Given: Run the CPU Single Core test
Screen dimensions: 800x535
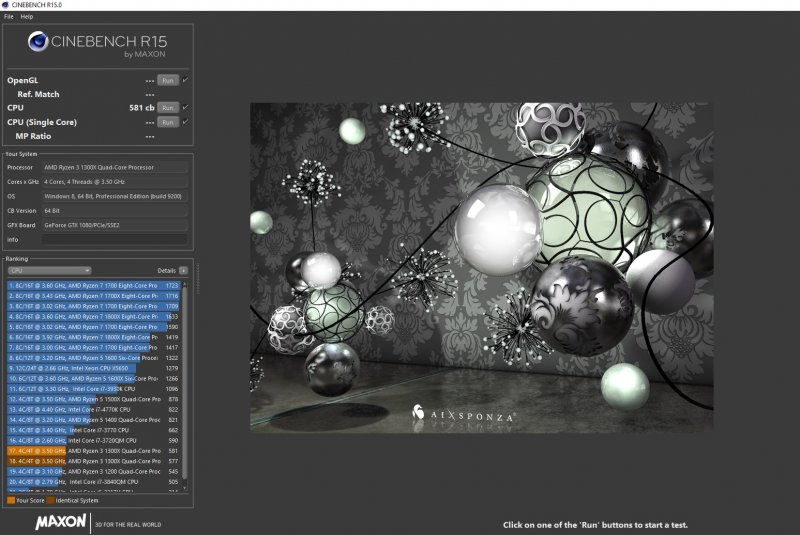Looking at the screenshot, I should (168, 122).
